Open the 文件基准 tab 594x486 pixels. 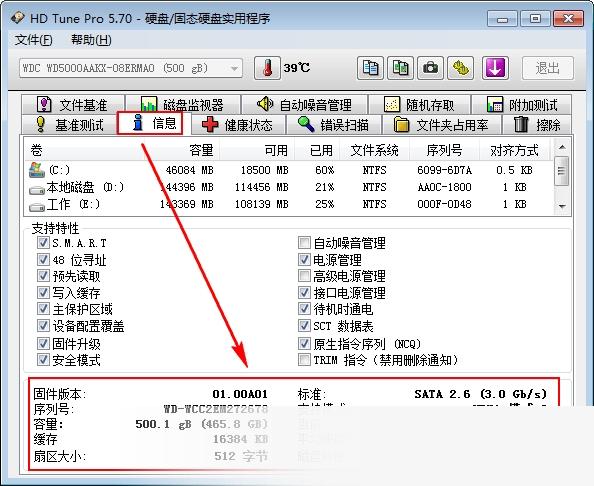pos(73,105)
